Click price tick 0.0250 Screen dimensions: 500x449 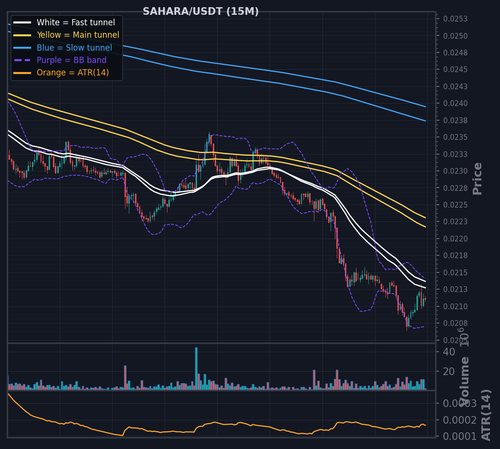click(455, 36)
